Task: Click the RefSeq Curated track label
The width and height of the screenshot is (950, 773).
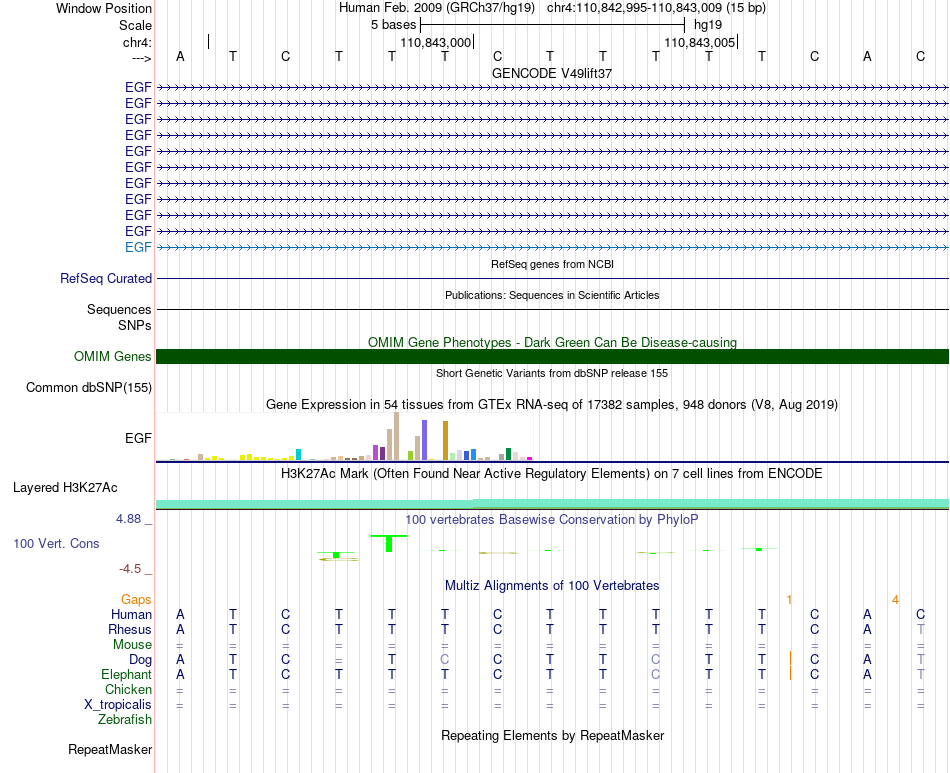Action: tap(106, 279)
